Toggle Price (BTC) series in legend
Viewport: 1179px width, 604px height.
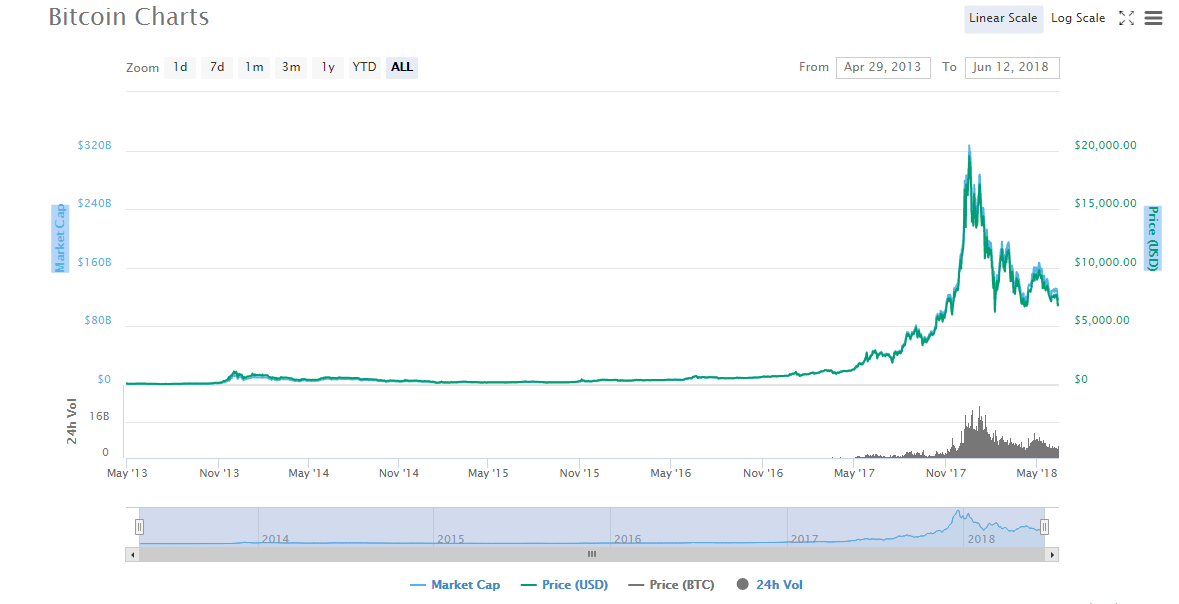(x=671, y=584)
